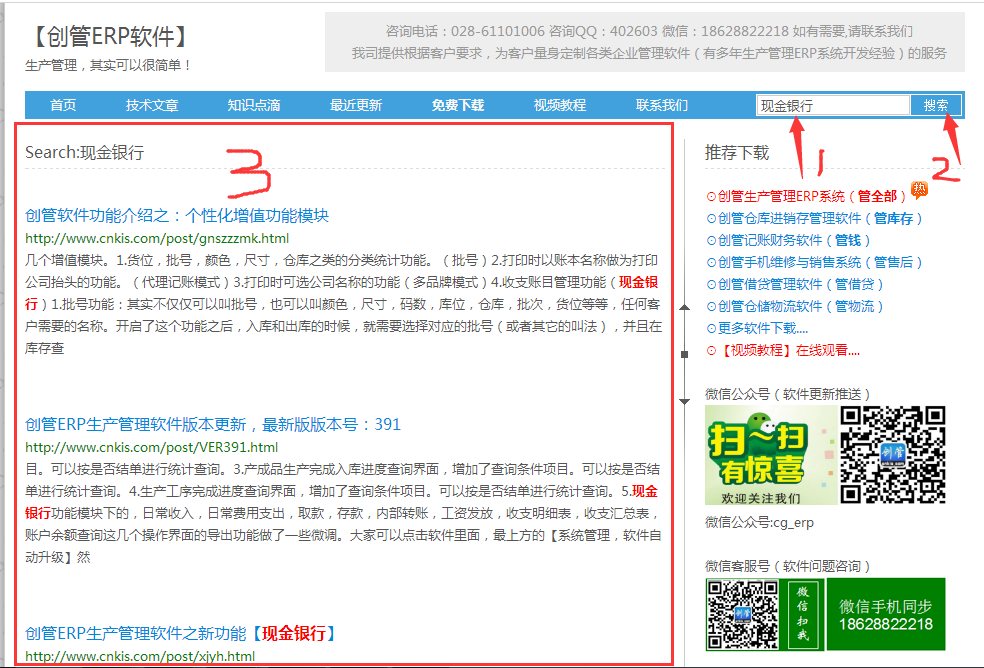This screenshot has height=668, width=984.
Task: Click the green 扫一扫有惊喜 banner image
Action: click(x=770, y=455)
